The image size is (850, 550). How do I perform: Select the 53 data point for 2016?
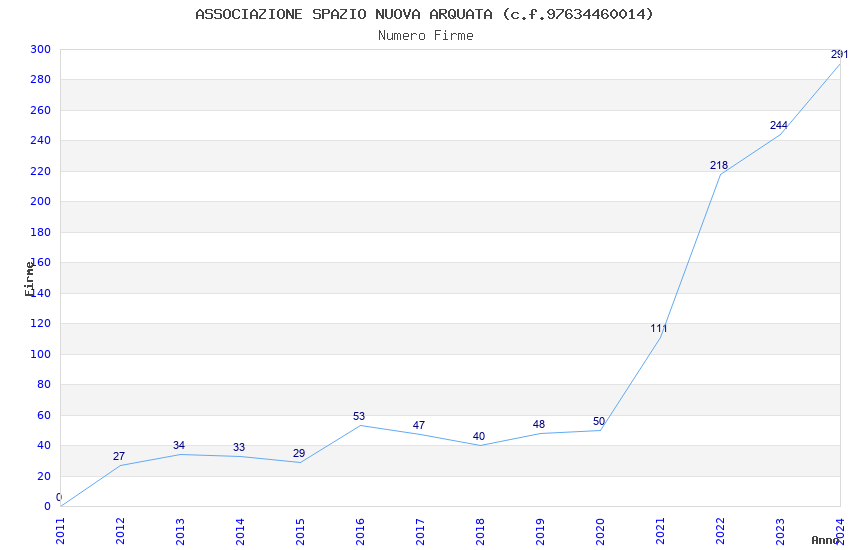[359, 416]
